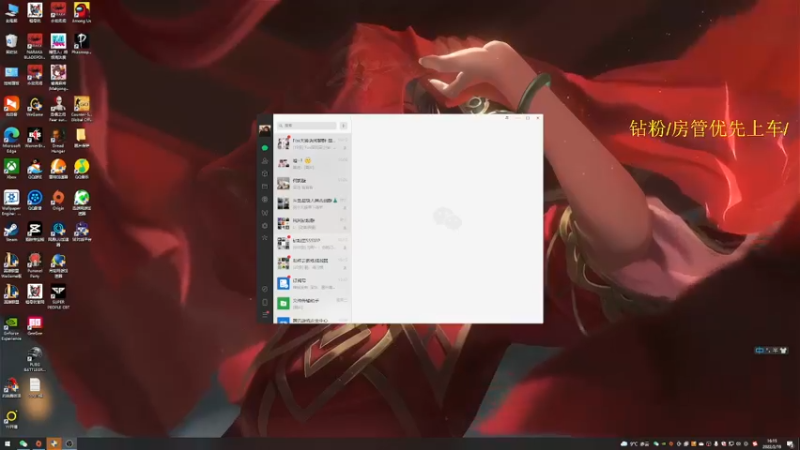Open the Chat Files folder icon in WeChat
Viewport: 800px width, 450px height.
[x=264, y=187]
